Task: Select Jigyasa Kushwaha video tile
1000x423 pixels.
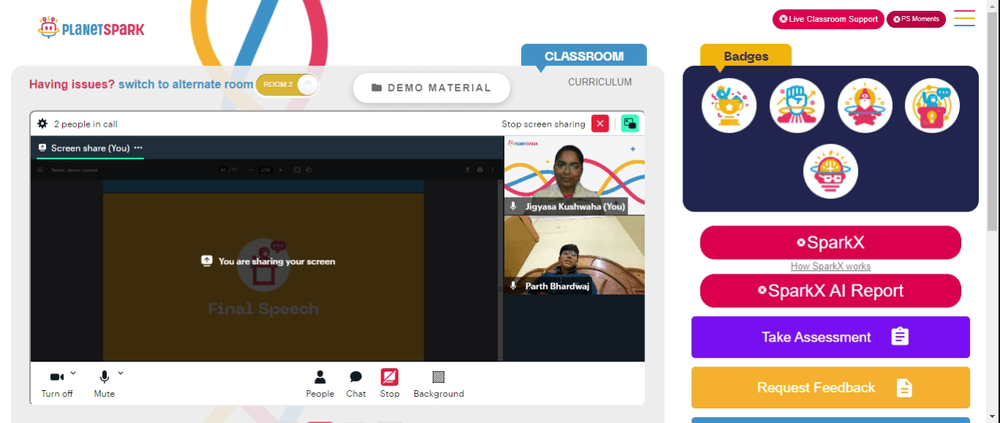Action: 575,175
